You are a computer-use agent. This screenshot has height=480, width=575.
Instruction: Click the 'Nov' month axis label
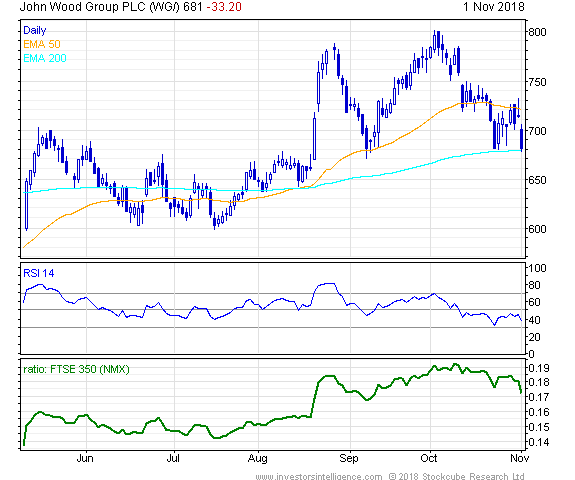(520, 458)
